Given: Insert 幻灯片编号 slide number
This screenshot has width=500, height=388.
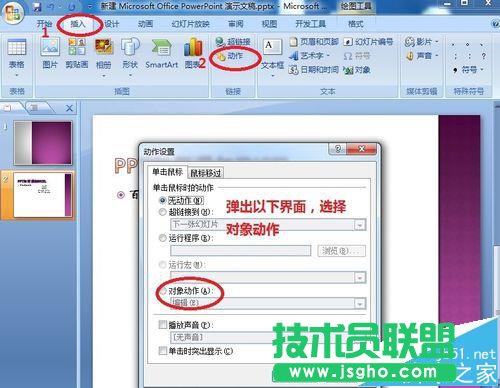Looking at the screenshot, I should [369, 42].
